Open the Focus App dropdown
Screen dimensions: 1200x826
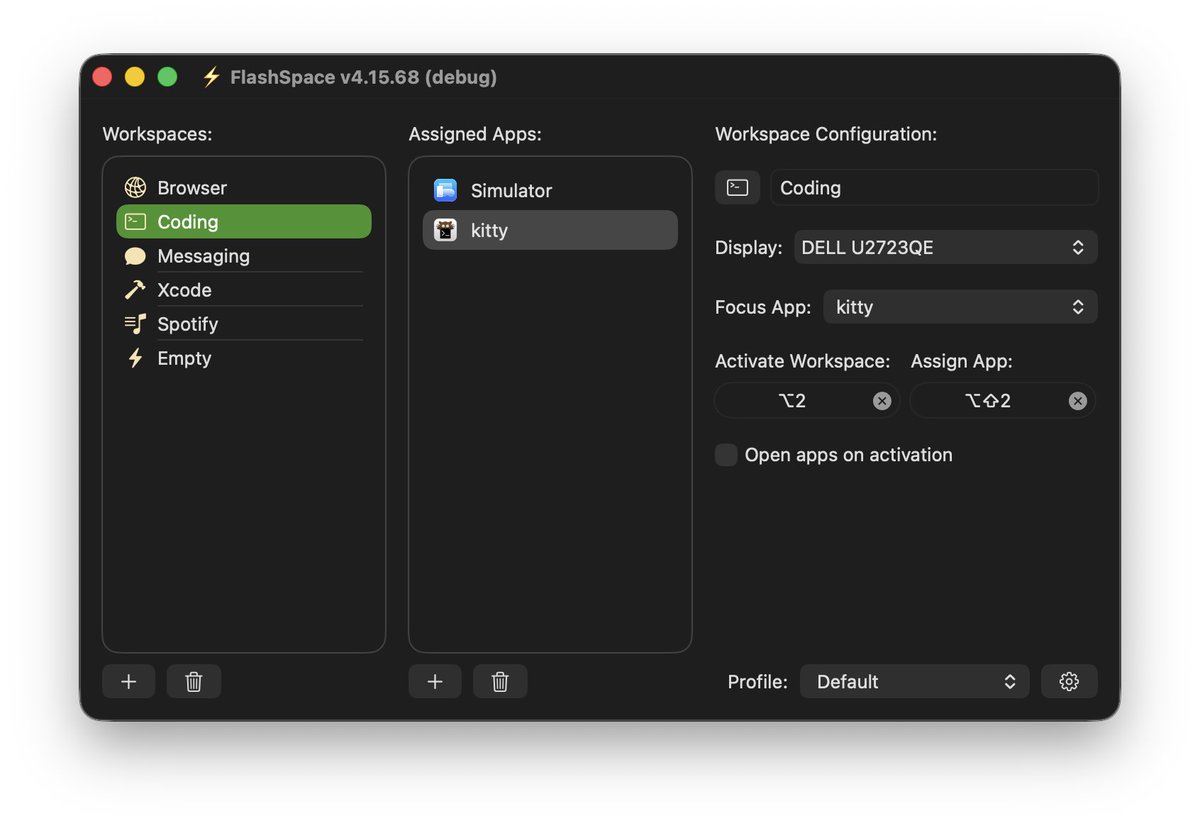point(960,307)
